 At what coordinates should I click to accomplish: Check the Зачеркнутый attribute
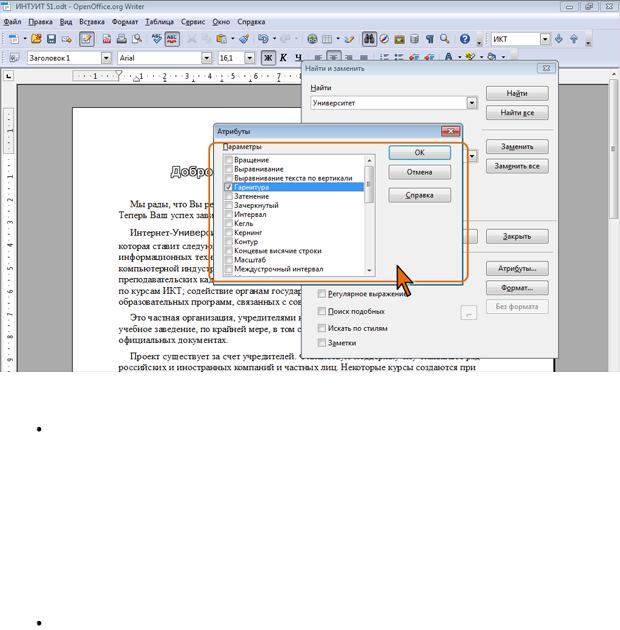[x=229, y=205]
